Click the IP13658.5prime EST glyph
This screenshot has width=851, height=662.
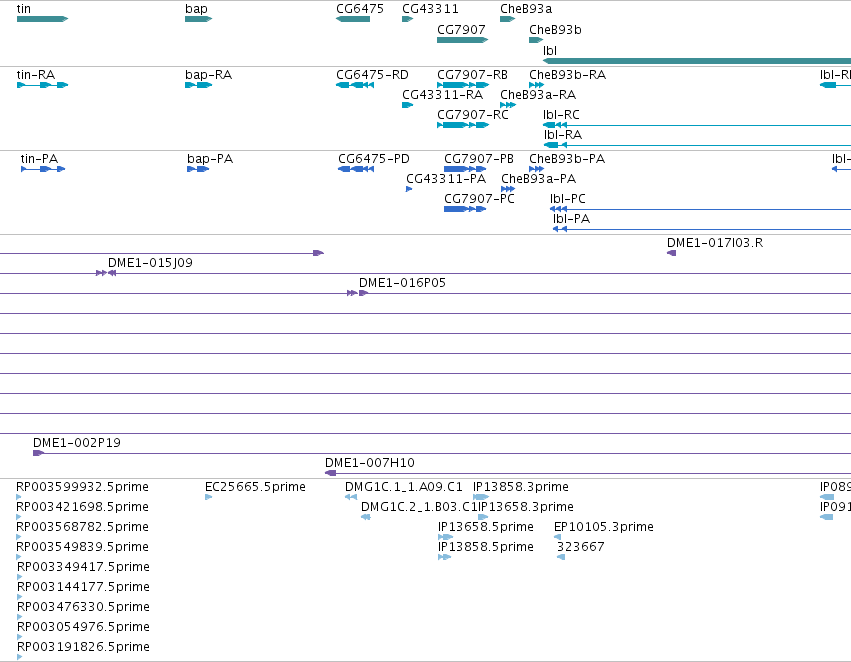(x=445, y=537)
